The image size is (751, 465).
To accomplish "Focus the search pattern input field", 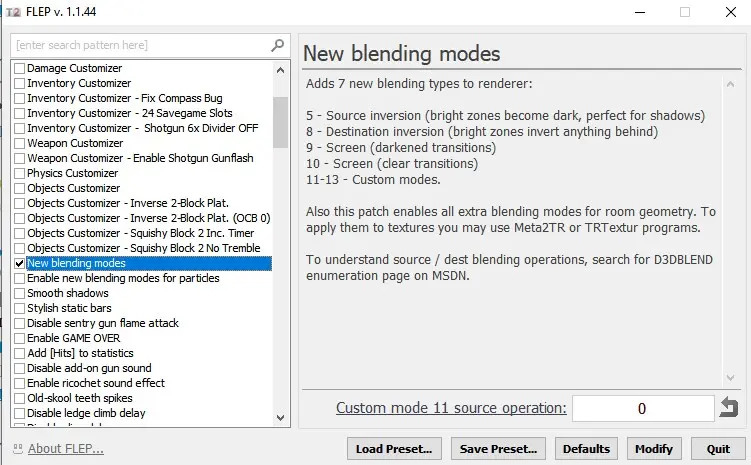I will tap(140, 46).
